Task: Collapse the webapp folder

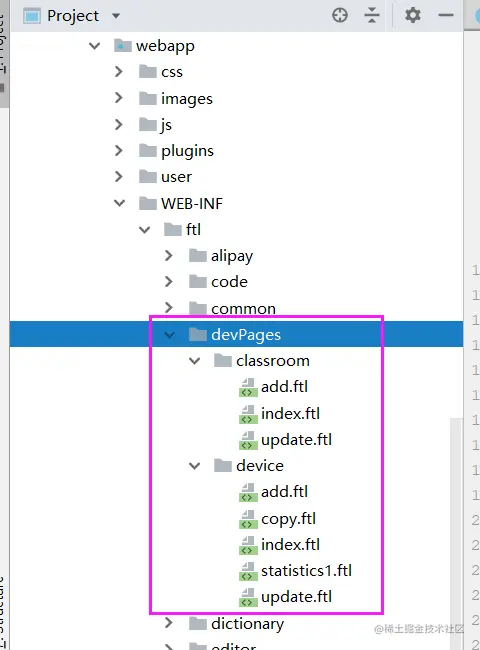Action: [x=95, y=46]
